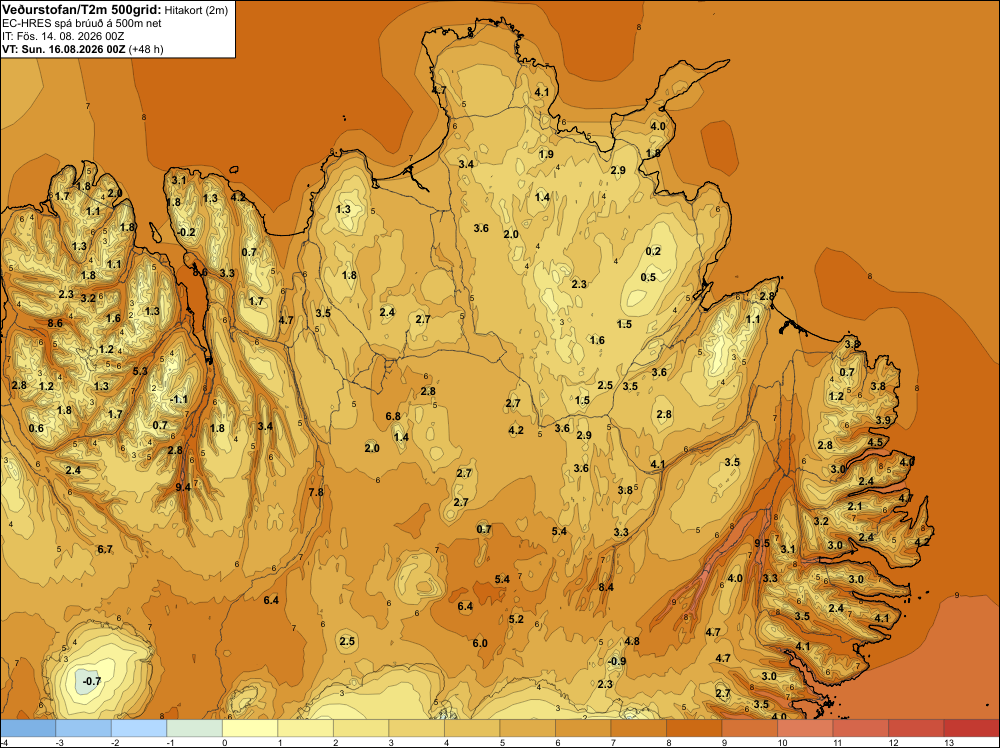The image size is (1000, 748).
Task: Click the EC-HRES model description line
Action: tap(82, 23)
